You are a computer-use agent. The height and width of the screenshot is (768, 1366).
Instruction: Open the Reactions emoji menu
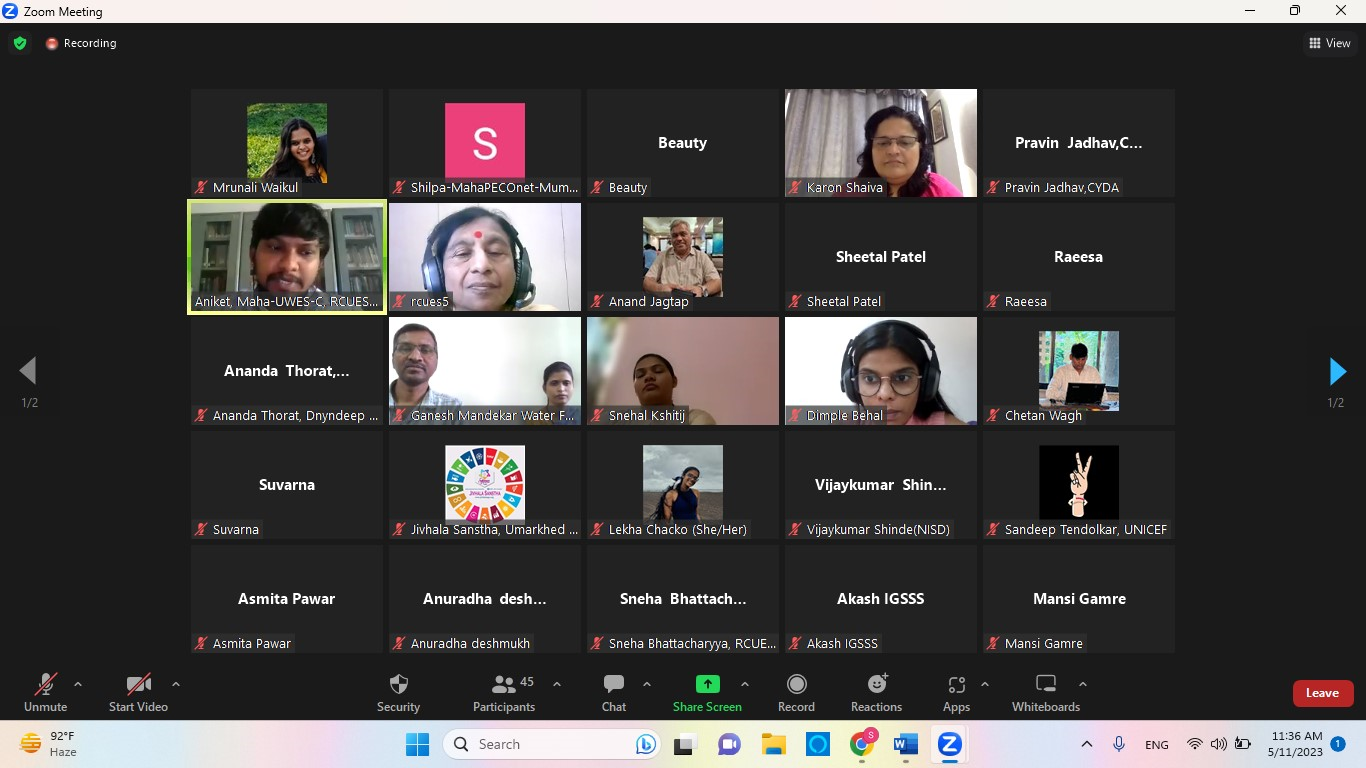(x=876, y=692)
